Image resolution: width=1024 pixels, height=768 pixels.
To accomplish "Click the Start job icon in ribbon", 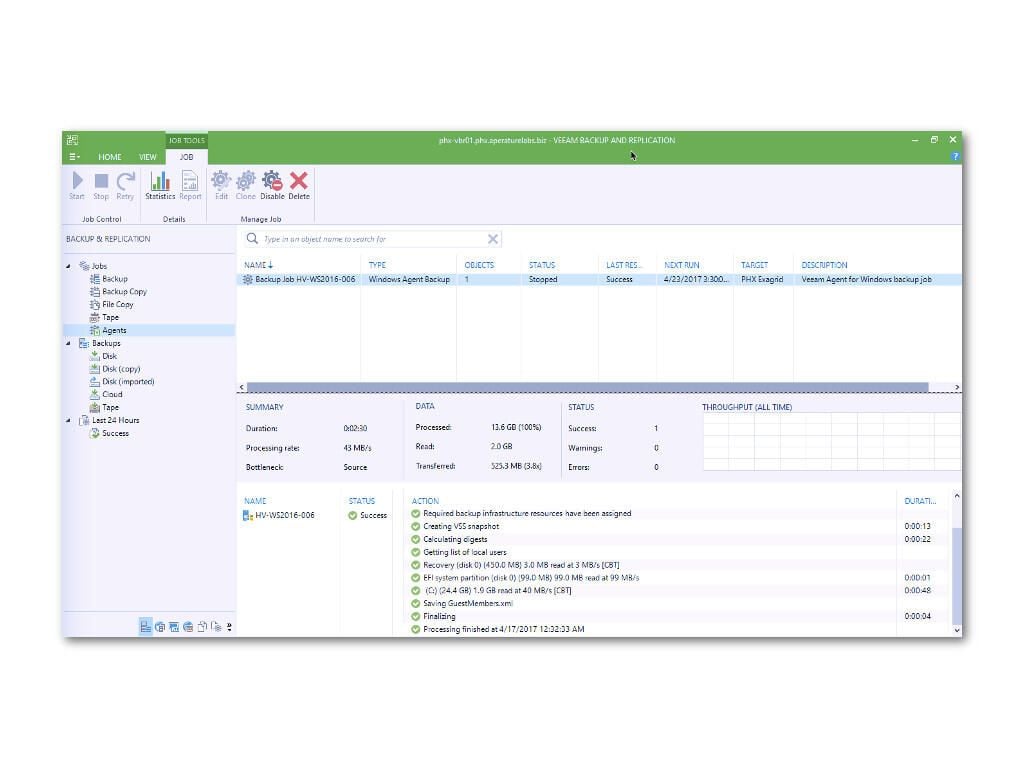I will [77, 181].
